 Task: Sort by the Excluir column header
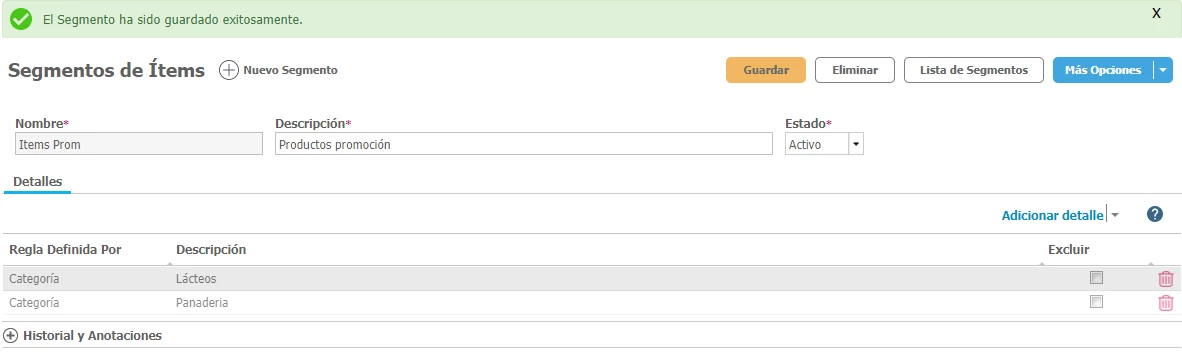(1068, 249)
